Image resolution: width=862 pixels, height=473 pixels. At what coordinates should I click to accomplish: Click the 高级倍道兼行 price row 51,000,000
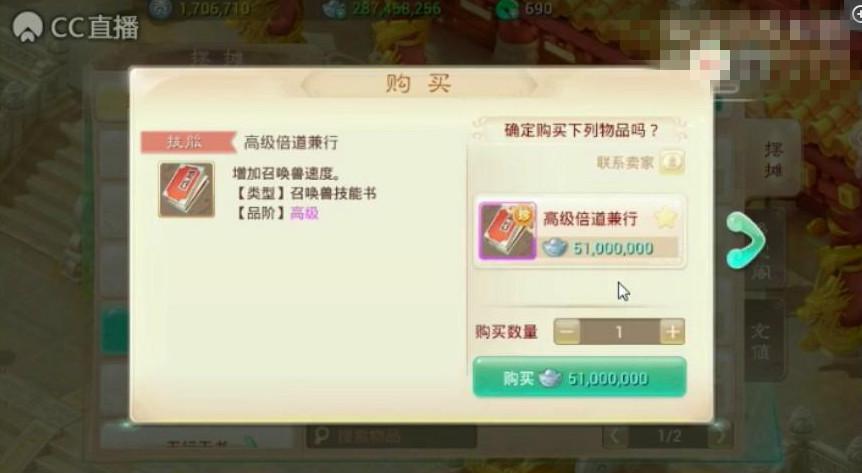610,248
